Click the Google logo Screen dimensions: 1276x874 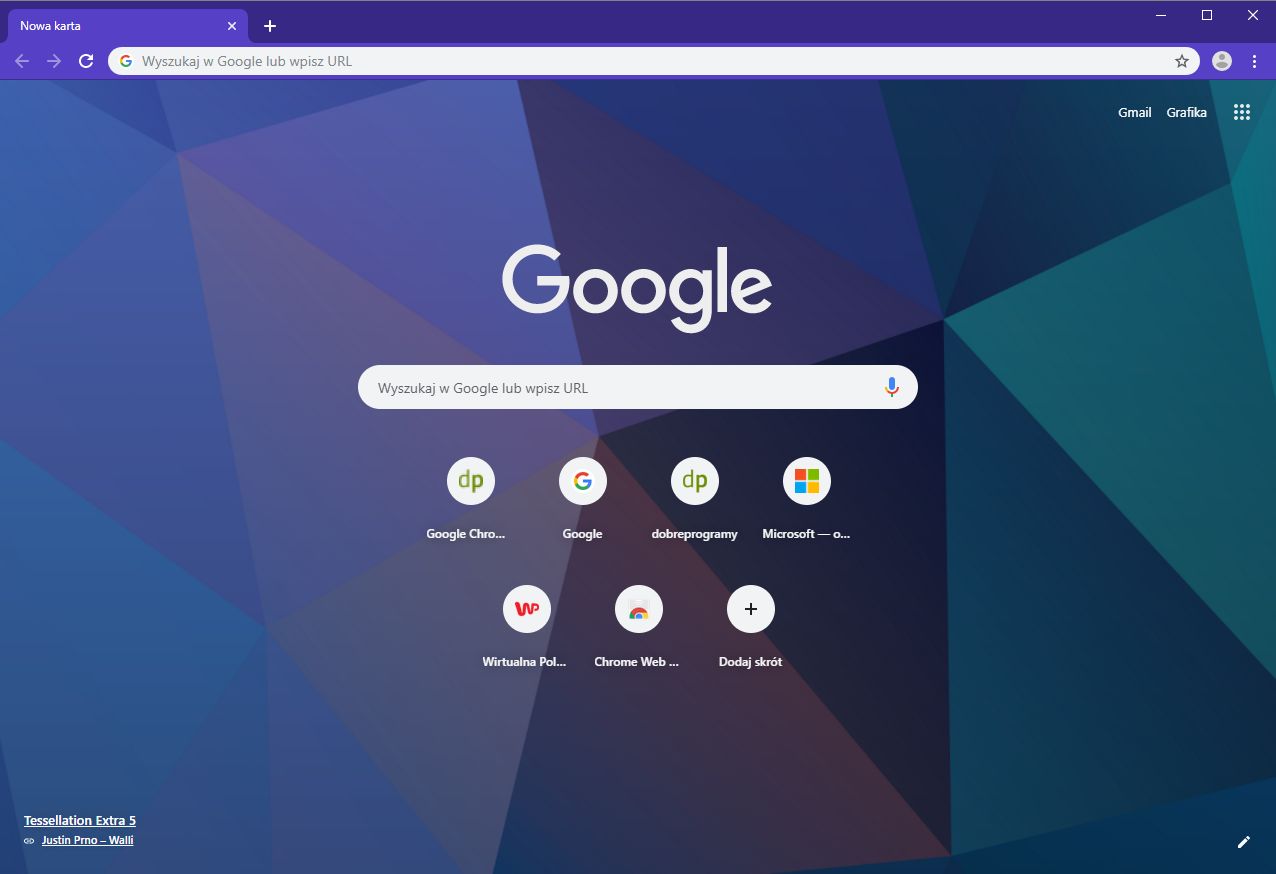pos(637,288)
